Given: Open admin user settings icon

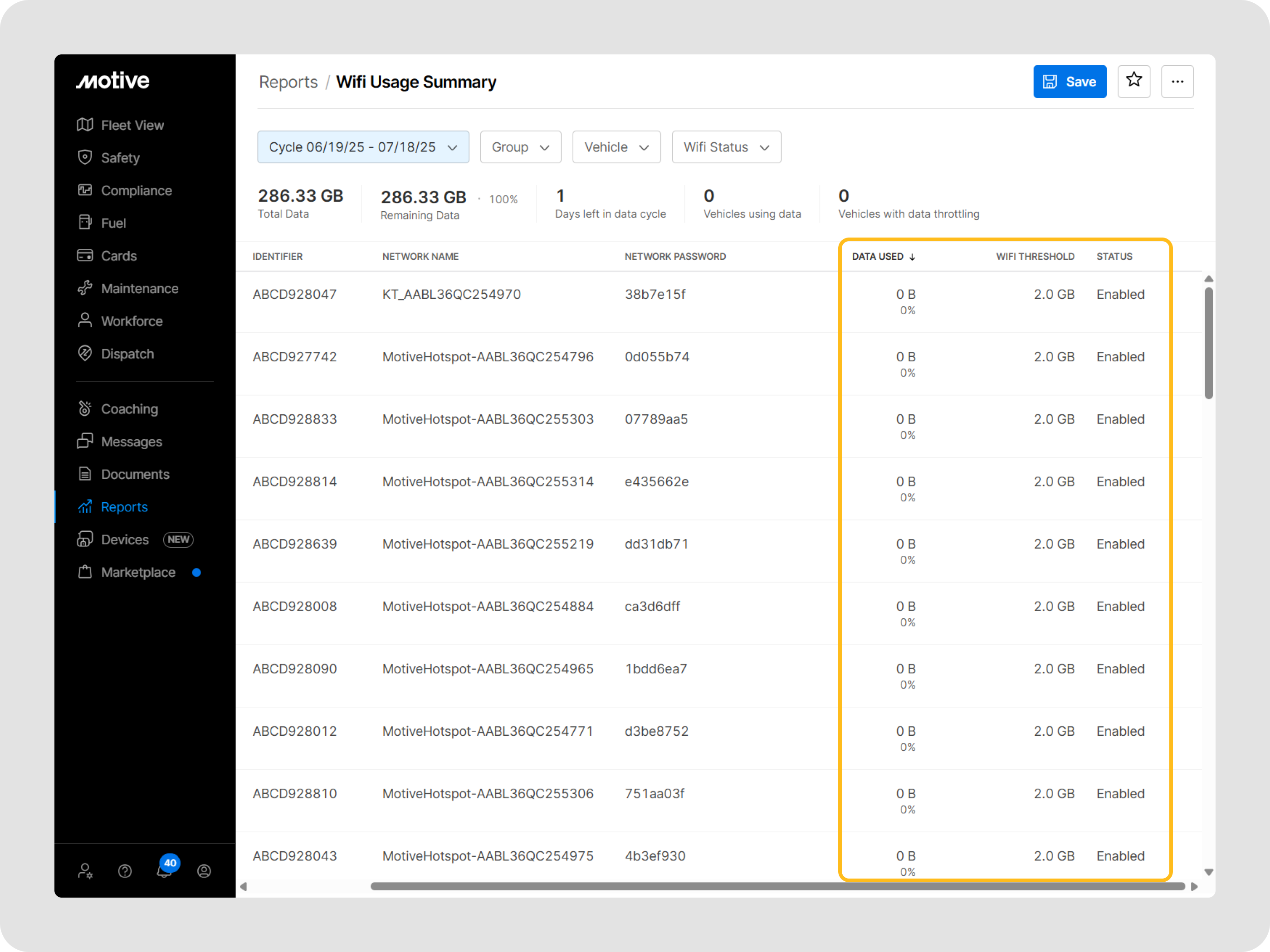Looking at the screenshot, I should [85, 871].
